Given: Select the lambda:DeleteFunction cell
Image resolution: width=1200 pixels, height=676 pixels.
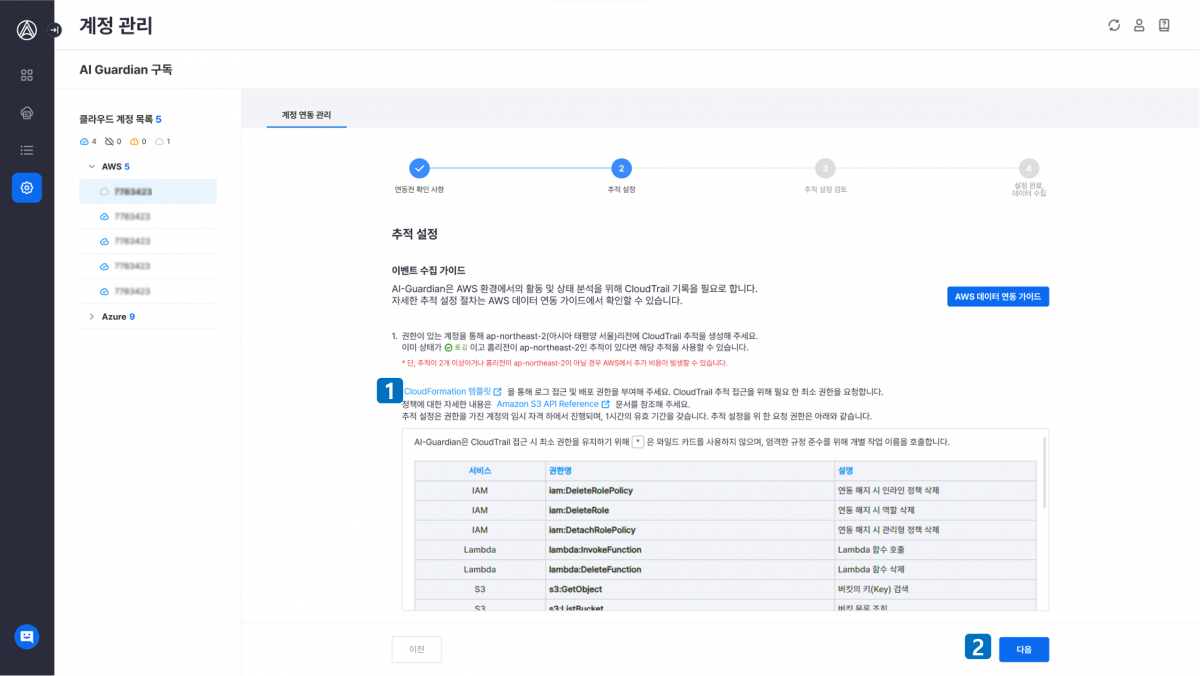Looking at the screenshot, I should pyautogui.click(x=689, y=569).
